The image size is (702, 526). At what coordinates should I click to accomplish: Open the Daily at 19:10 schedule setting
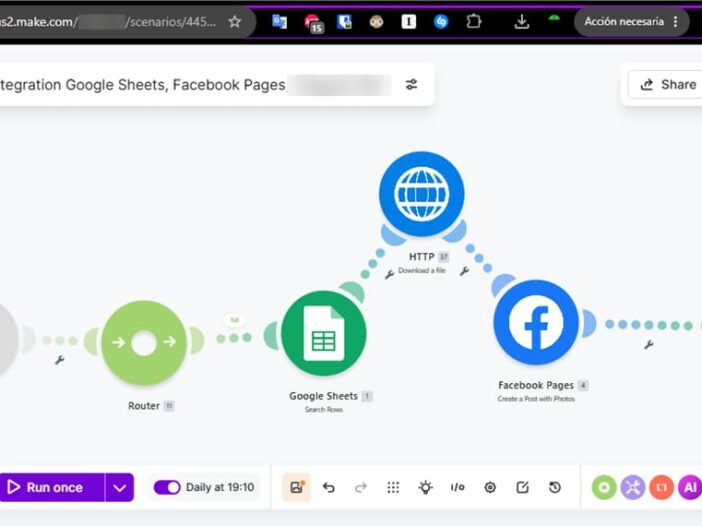pos(220,487)
